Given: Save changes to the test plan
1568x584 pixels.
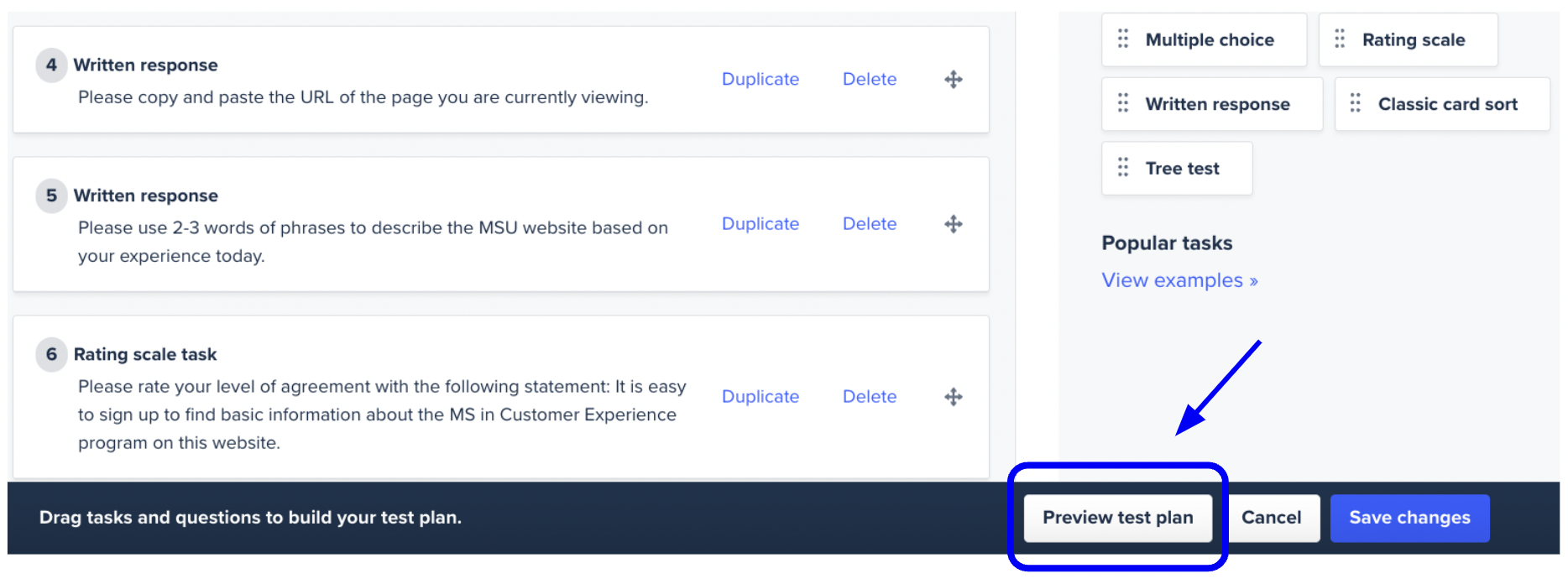Looking at the screenshot, I should [1410, 518].
